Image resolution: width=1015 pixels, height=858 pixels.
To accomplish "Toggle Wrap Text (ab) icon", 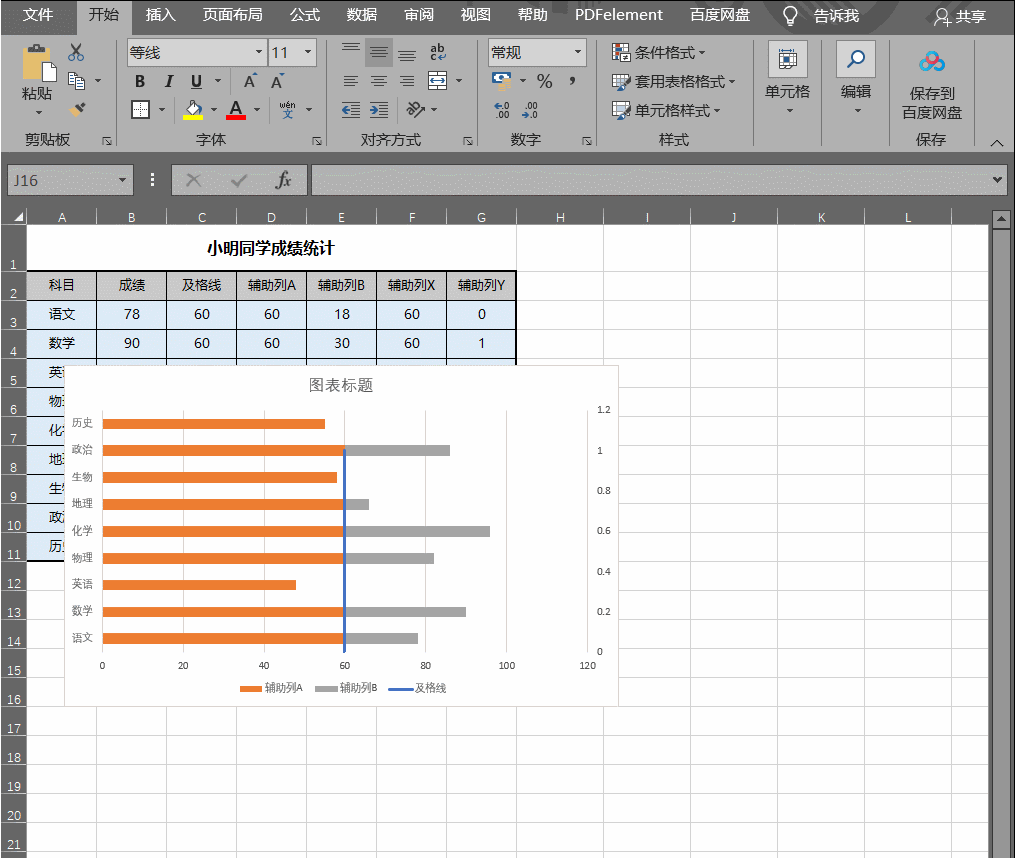I will point(438,52).
